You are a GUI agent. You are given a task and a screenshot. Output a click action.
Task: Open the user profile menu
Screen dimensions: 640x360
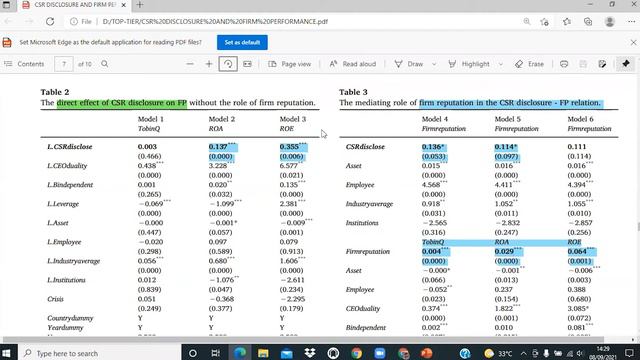click(x=610, y=22)
